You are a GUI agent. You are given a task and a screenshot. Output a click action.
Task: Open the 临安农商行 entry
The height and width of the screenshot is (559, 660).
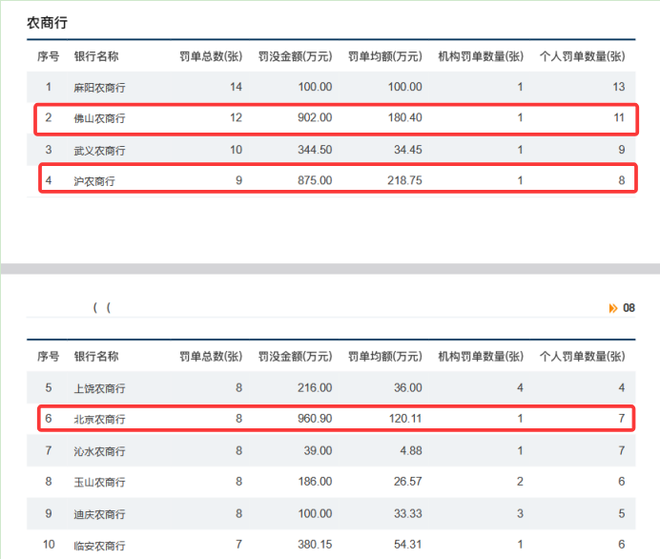[x=100, y=545]
